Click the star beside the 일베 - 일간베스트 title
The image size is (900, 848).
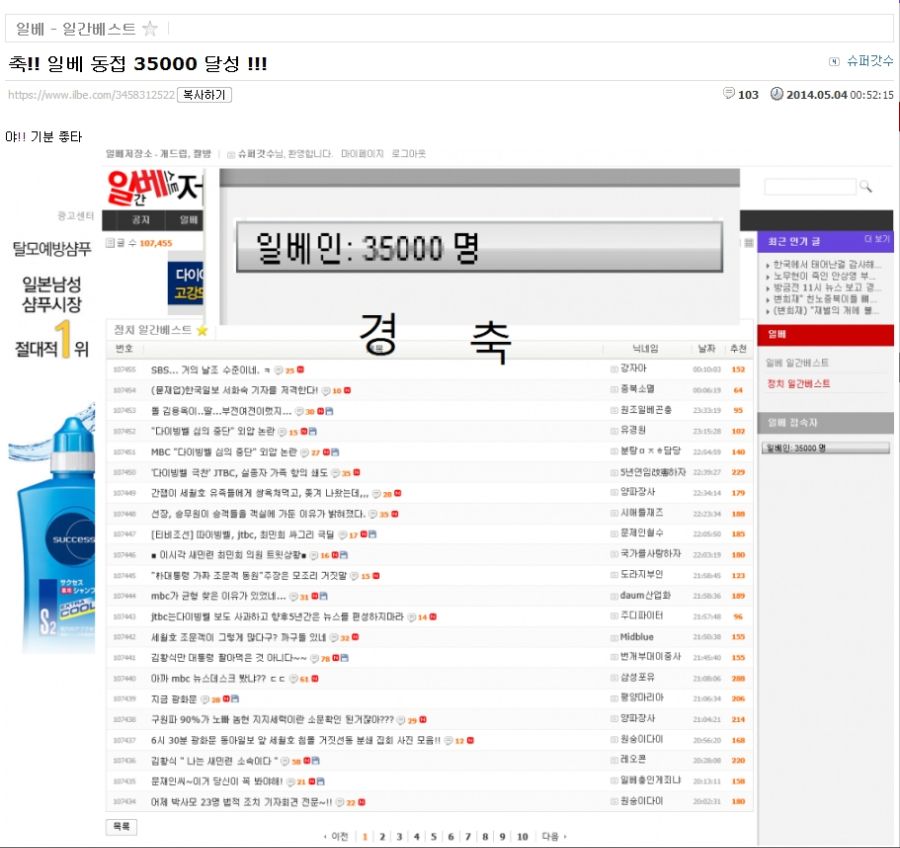(x=148, y=30)
